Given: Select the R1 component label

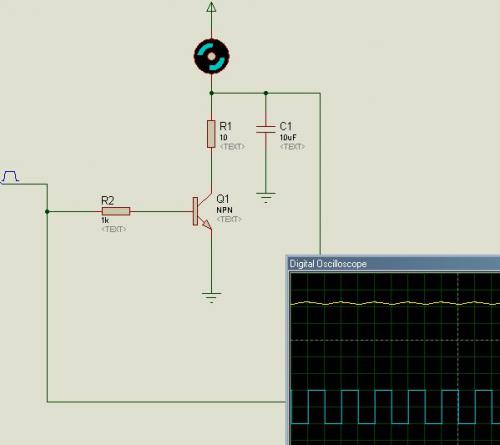Looking at the screenshot, I should coord(225,126).
